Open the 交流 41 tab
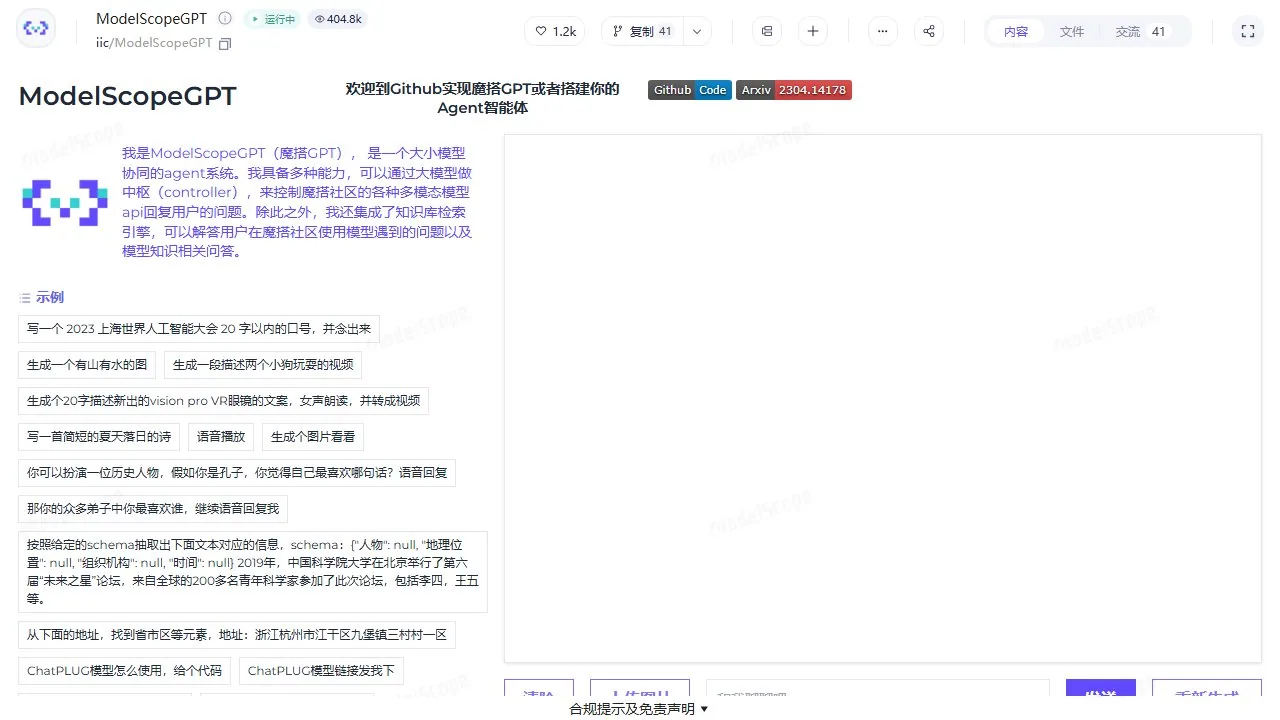Viewport: 1280px width, 720px height. pyautogui.click(x=1141, y=31)
